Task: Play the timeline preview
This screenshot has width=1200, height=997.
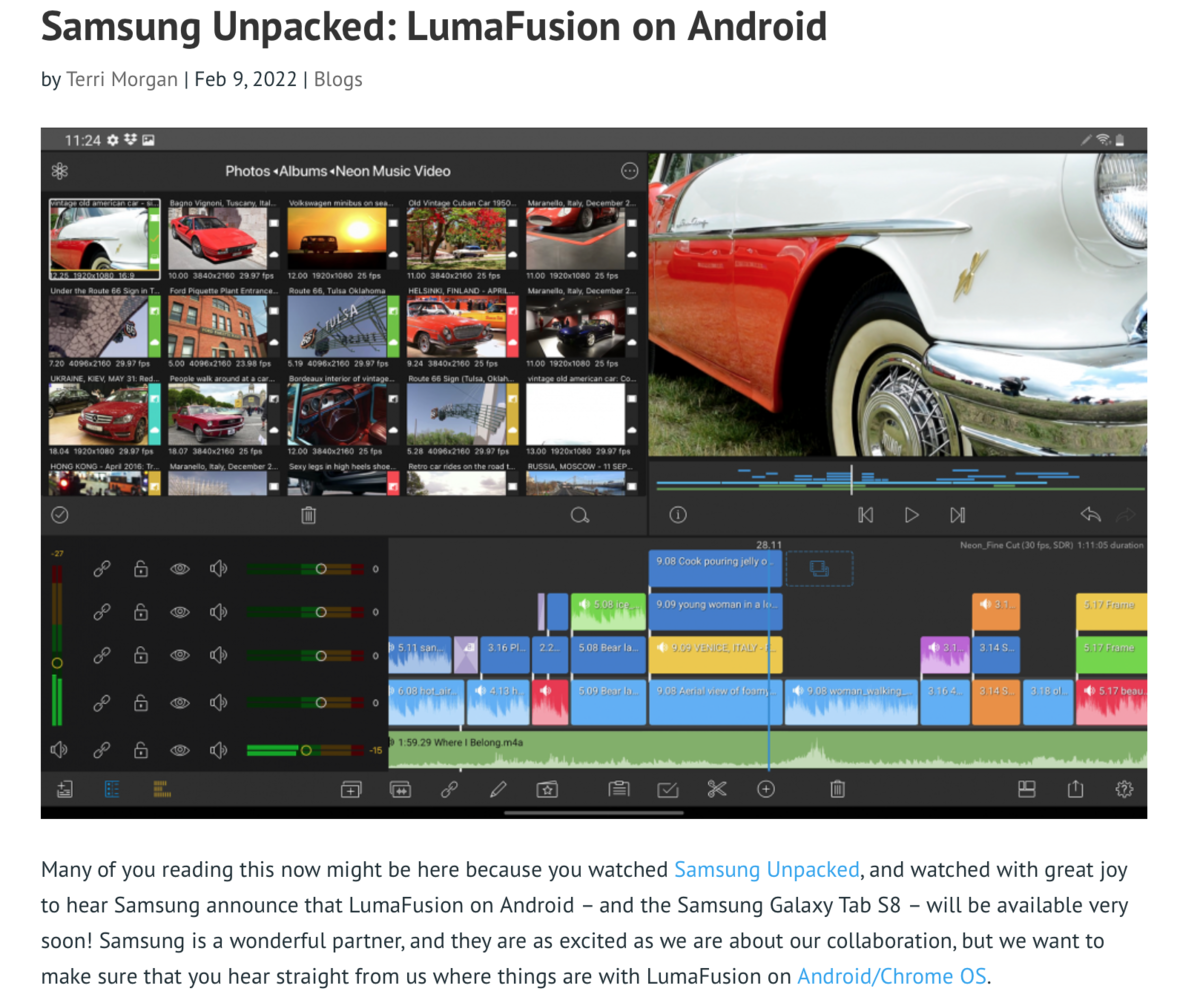Action: pos(912,515)
